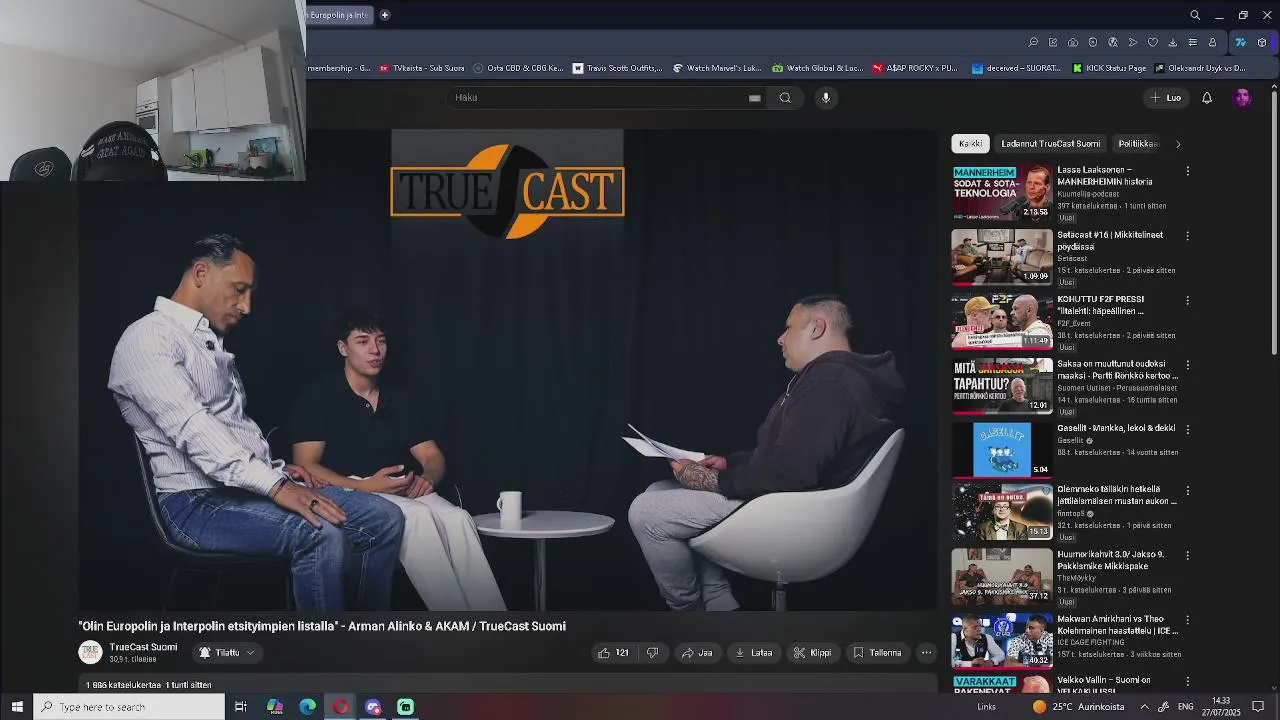Open KICK Status Page bookmark

pos(1110,68)
